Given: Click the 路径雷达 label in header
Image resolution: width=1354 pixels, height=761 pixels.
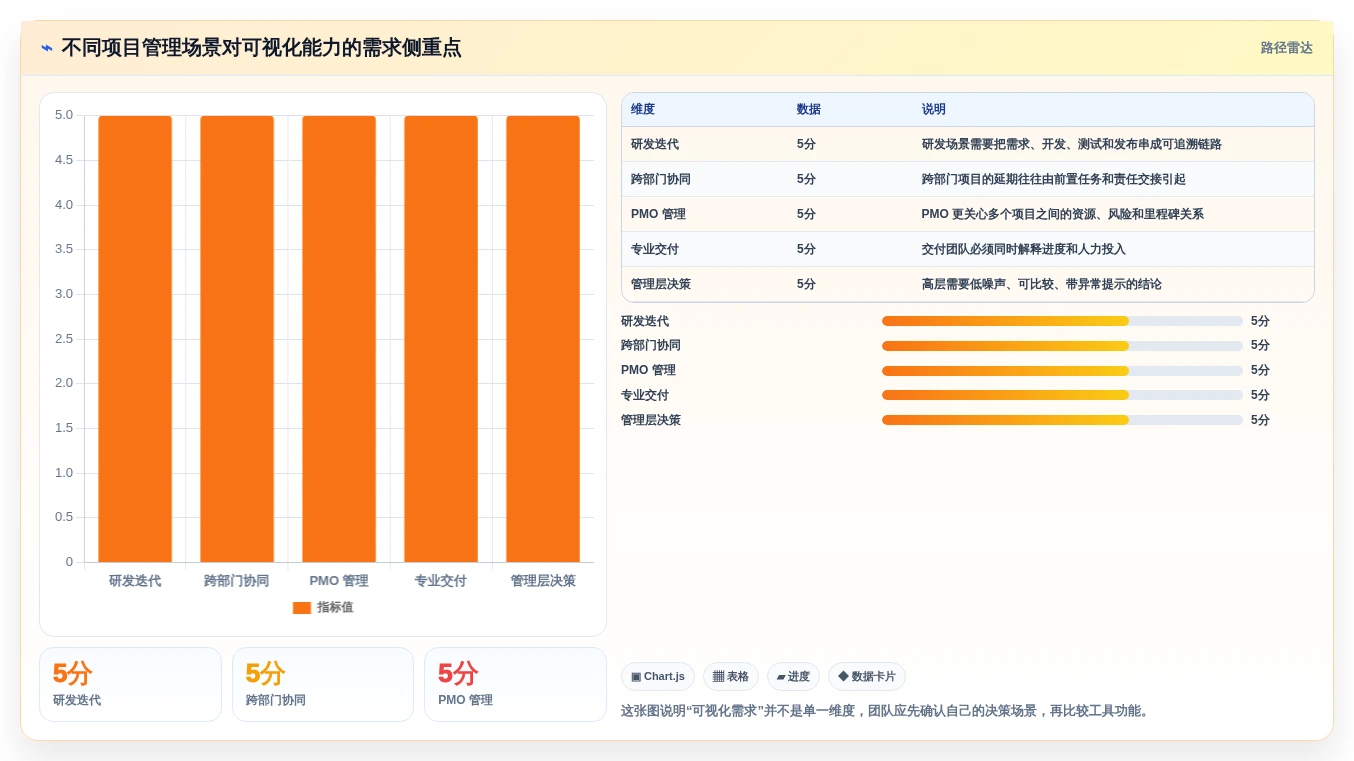Looking at the screenshot, I should coord(1286,48).
